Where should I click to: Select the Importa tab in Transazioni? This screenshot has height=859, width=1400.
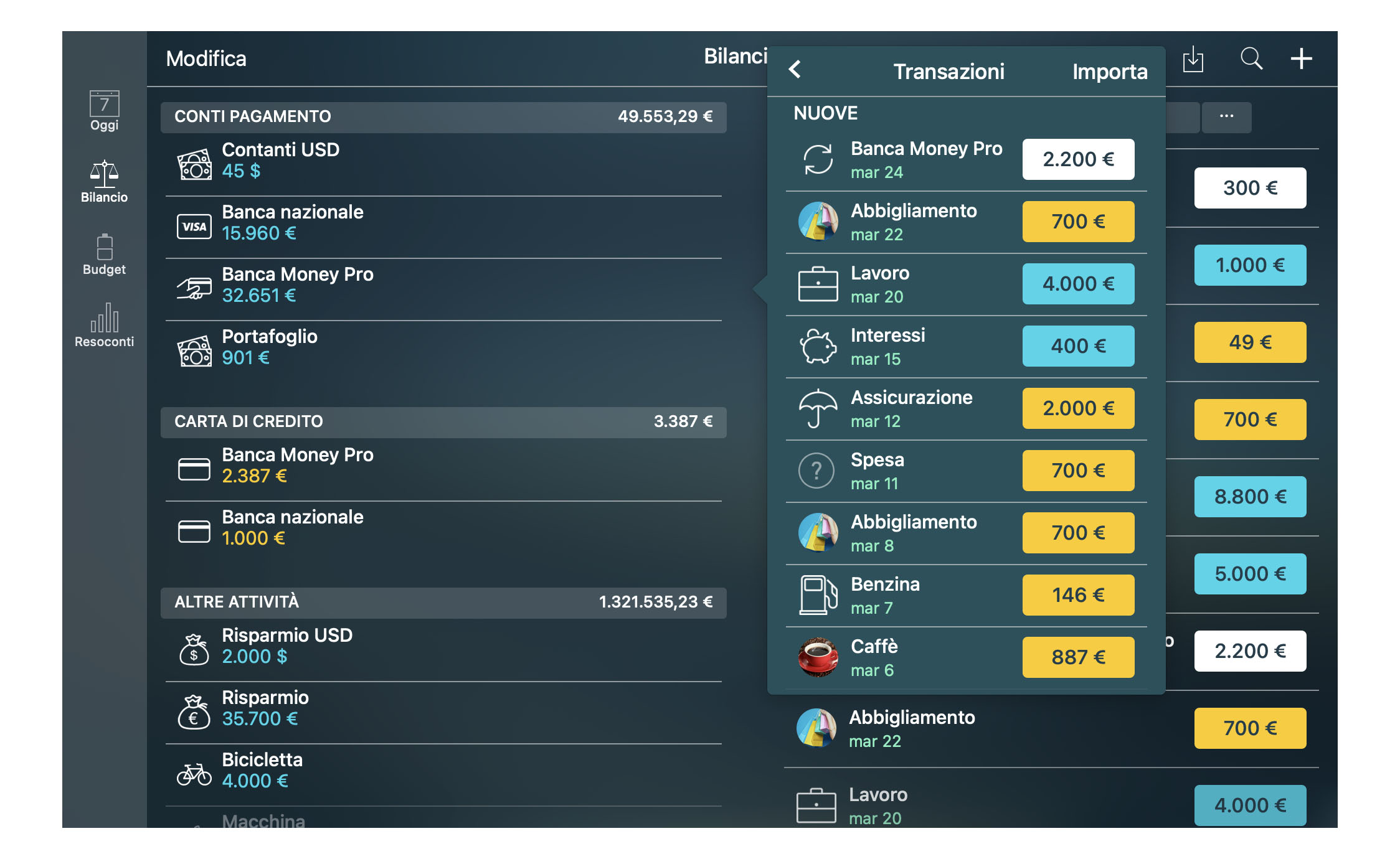(1108, 70)
